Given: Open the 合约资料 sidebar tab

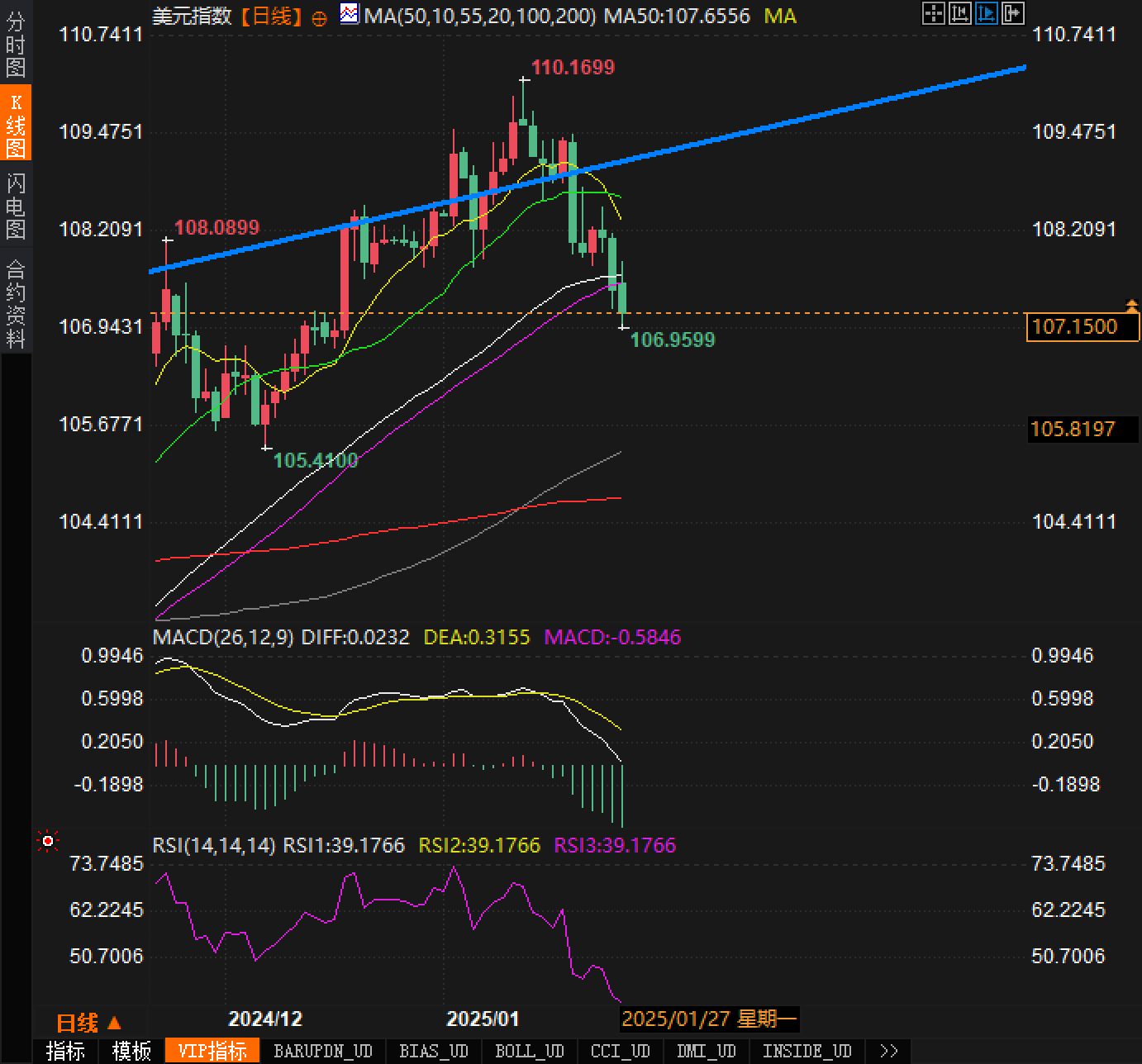Looking at the screenshot, I should coord(16,303).
